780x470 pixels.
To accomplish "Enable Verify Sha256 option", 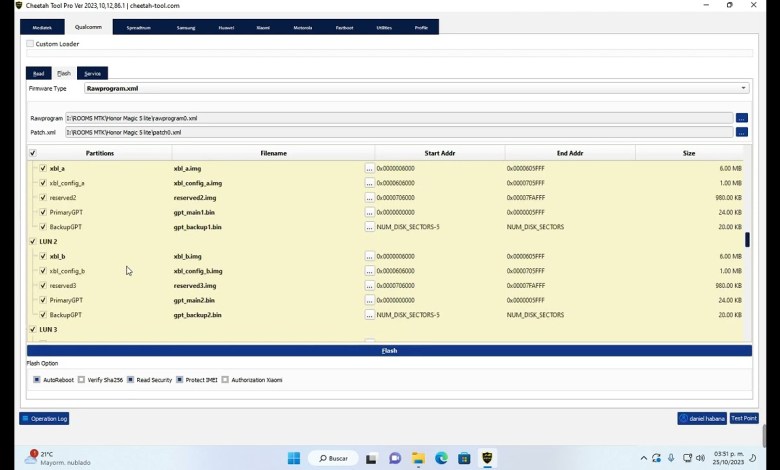I will click(81, 379).
